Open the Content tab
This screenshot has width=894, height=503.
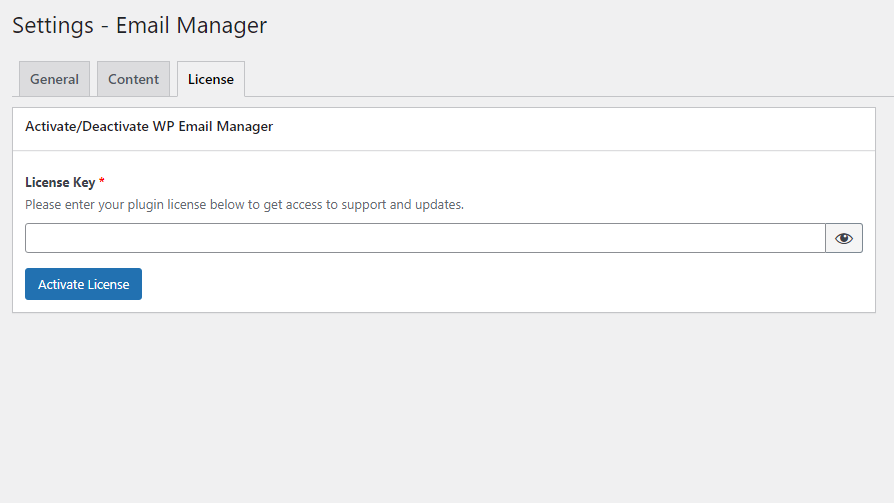click(x=133, y=79)
